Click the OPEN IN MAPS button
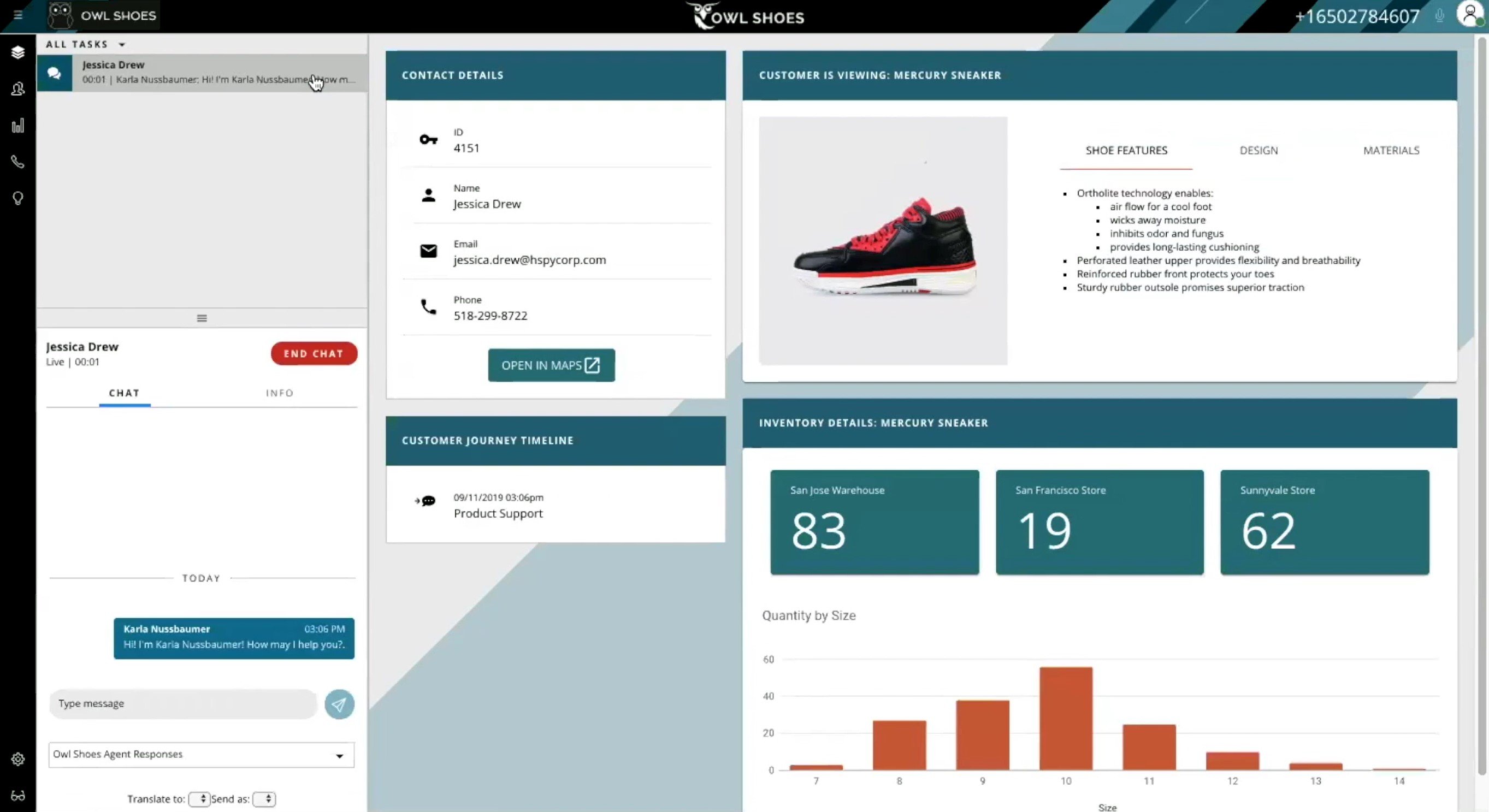This screenshot has width=1489, height=812. 551,365
